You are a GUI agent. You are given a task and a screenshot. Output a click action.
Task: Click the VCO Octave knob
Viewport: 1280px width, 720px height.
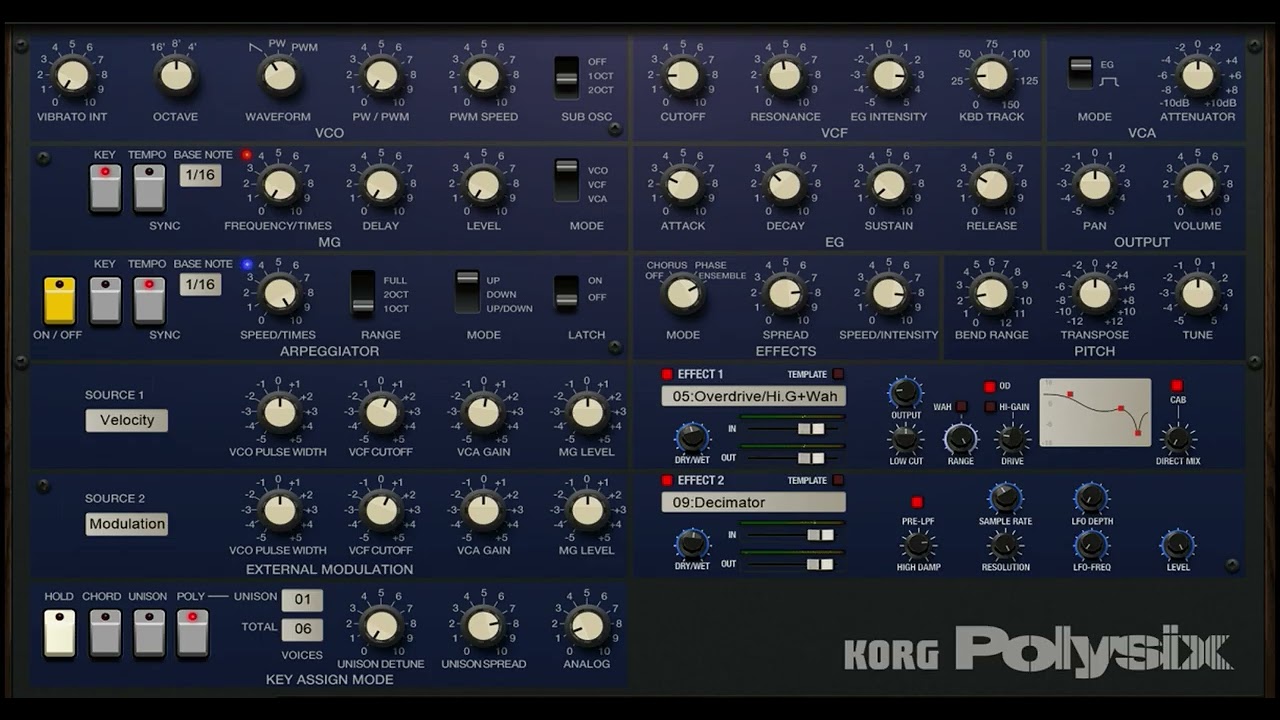[175, 75]
